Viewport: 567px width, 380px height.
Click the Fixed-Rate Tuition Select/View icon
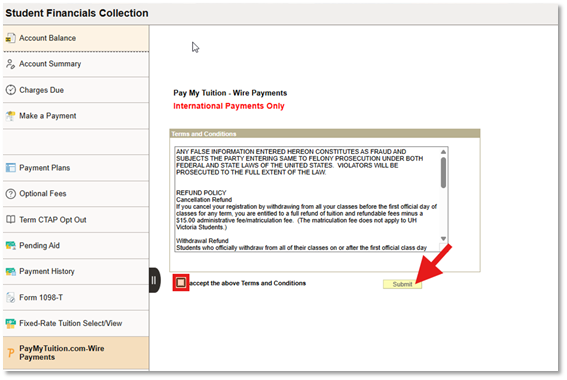coord(10,323)
